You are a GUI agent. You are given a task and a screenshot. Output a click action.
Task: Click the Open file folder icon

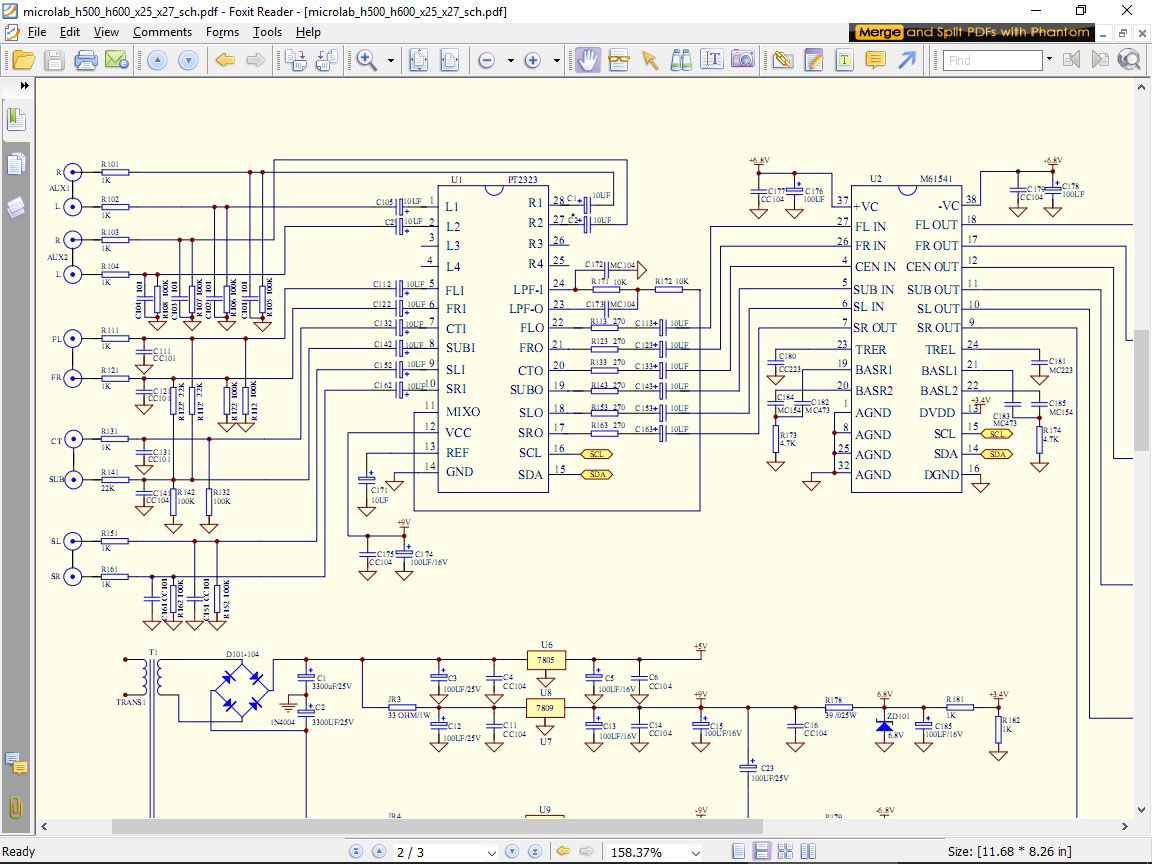[x=23, y=60]
